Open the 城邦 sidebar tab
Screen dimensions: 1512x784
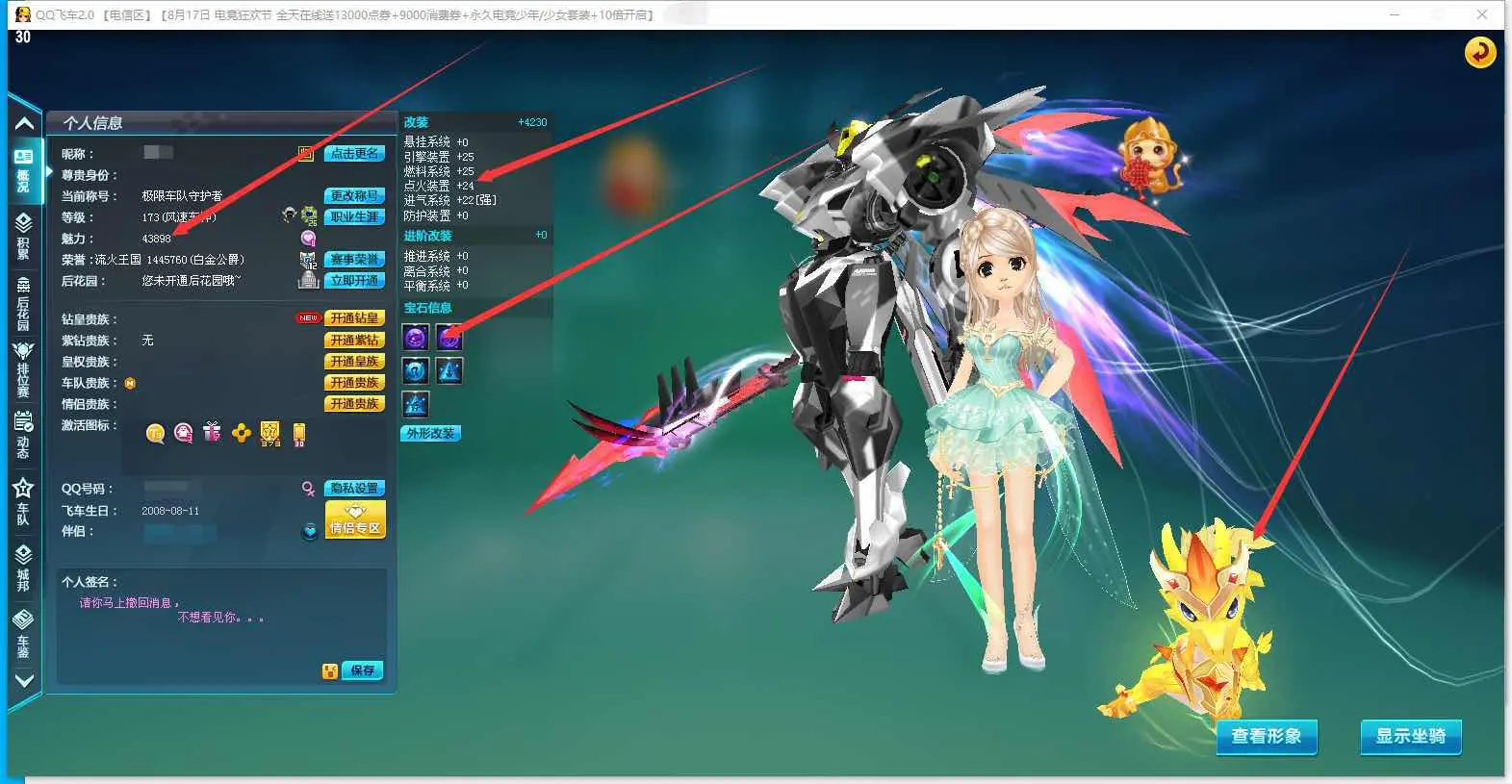click(x=23, y=568)
